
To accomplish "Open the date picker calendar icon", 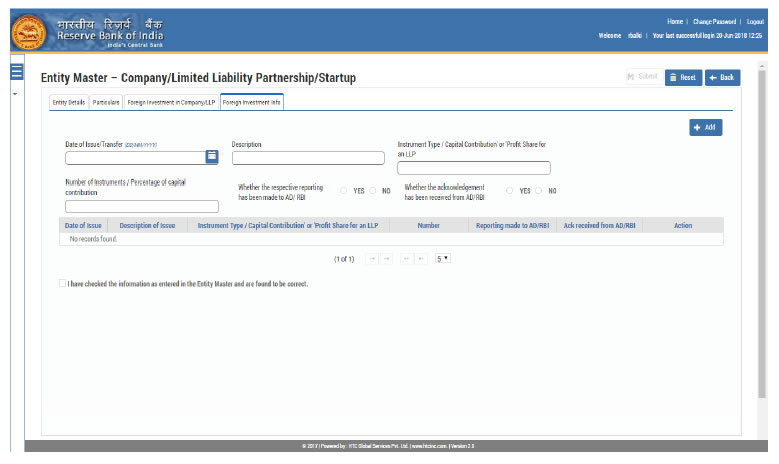I will (x=212, y=157).
